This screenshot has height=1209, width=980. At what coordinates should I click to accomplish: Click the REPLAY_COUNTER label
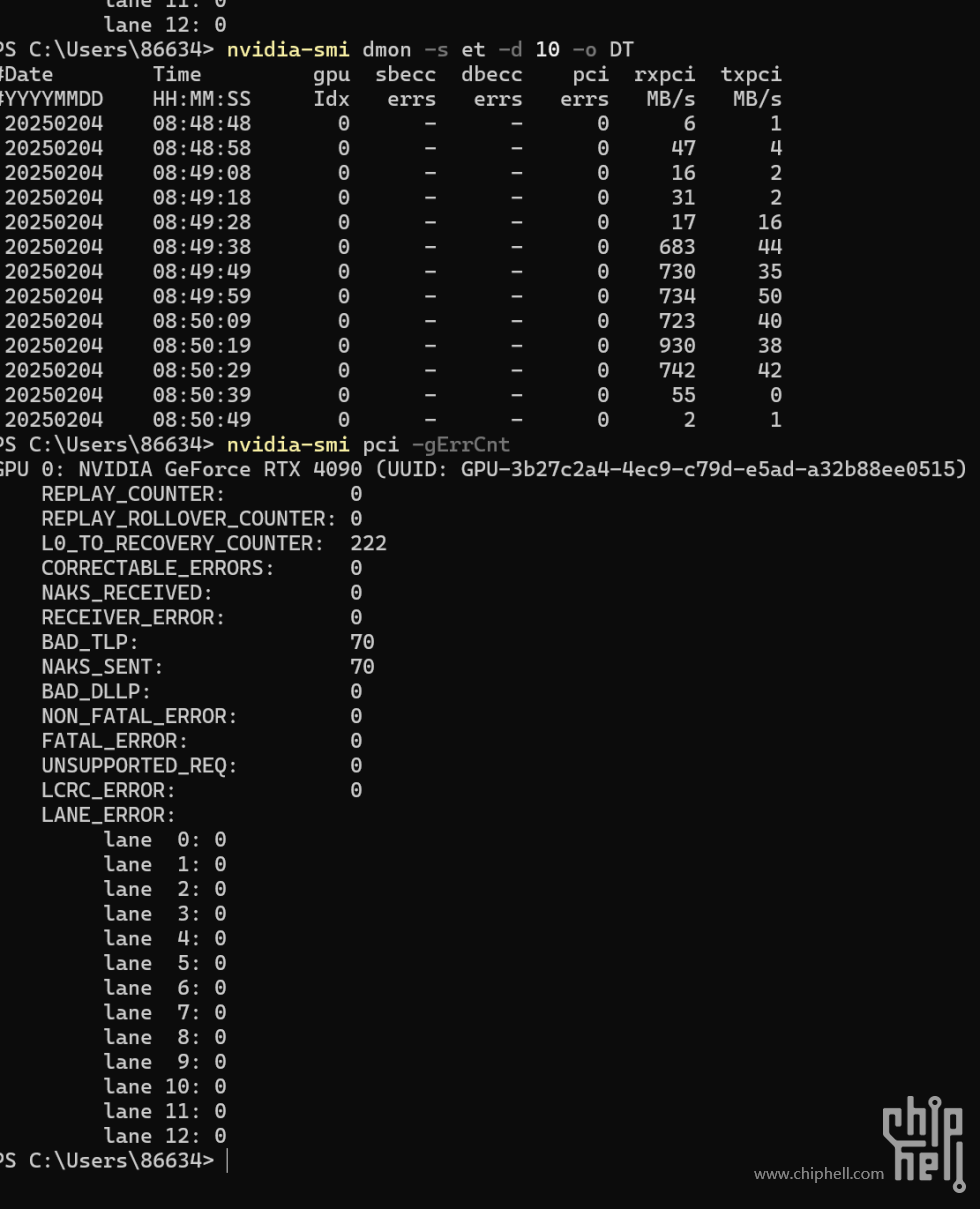133,494
